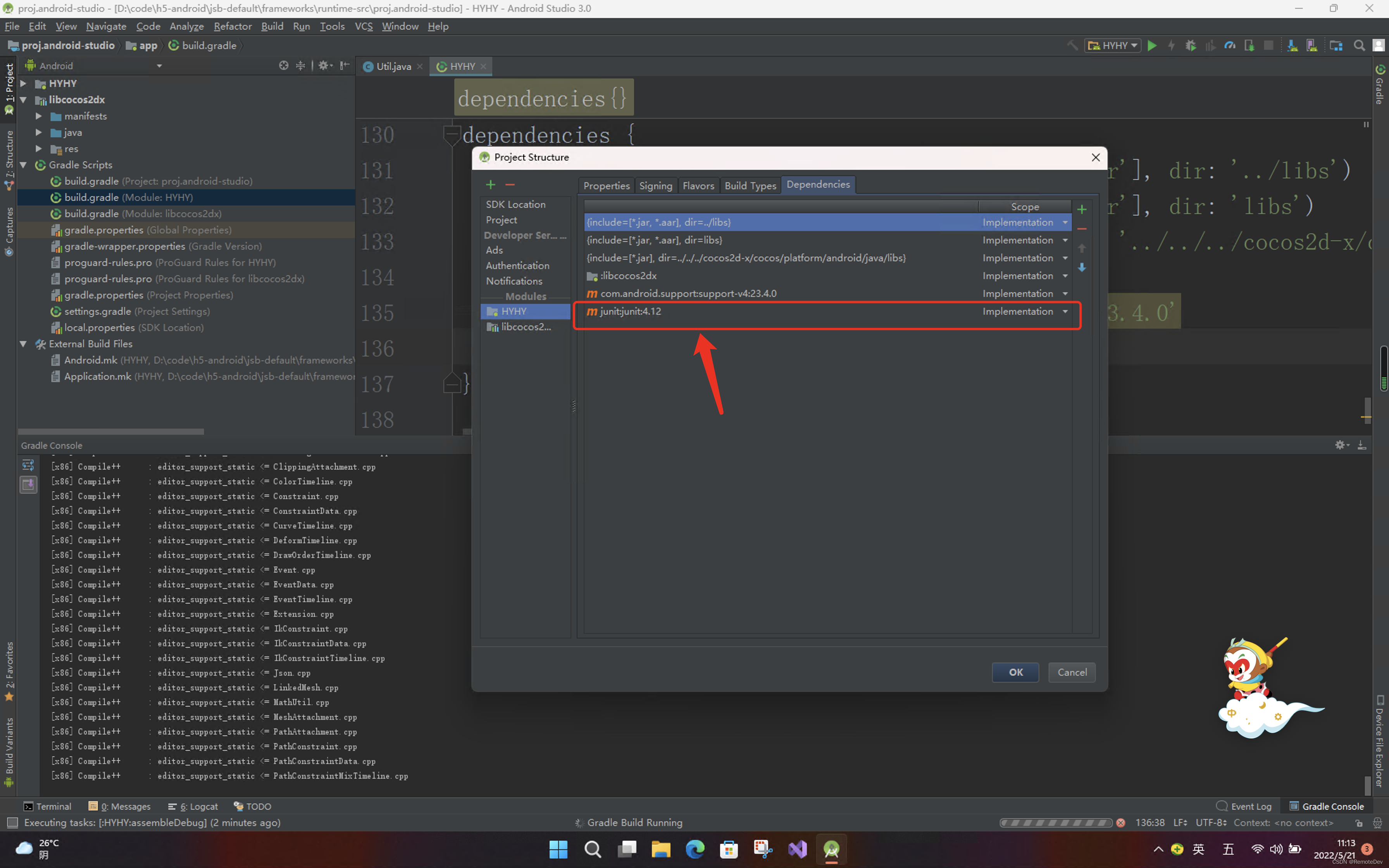
Task: Open the Refactor menu
Action: [233, 26]
